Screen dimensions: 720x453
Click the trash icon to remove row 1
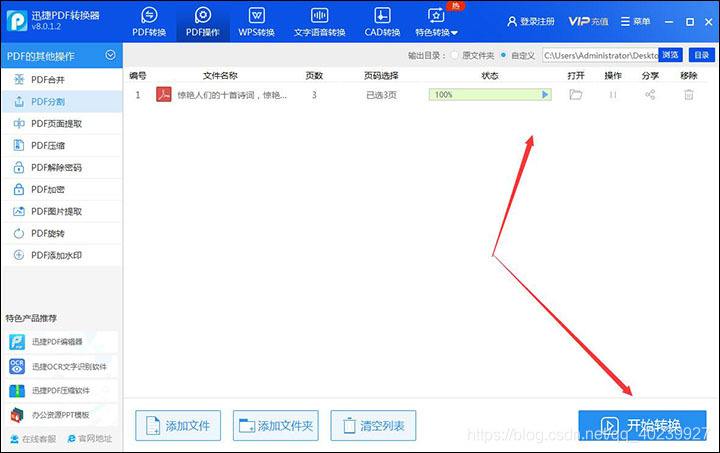click(688, 95)
